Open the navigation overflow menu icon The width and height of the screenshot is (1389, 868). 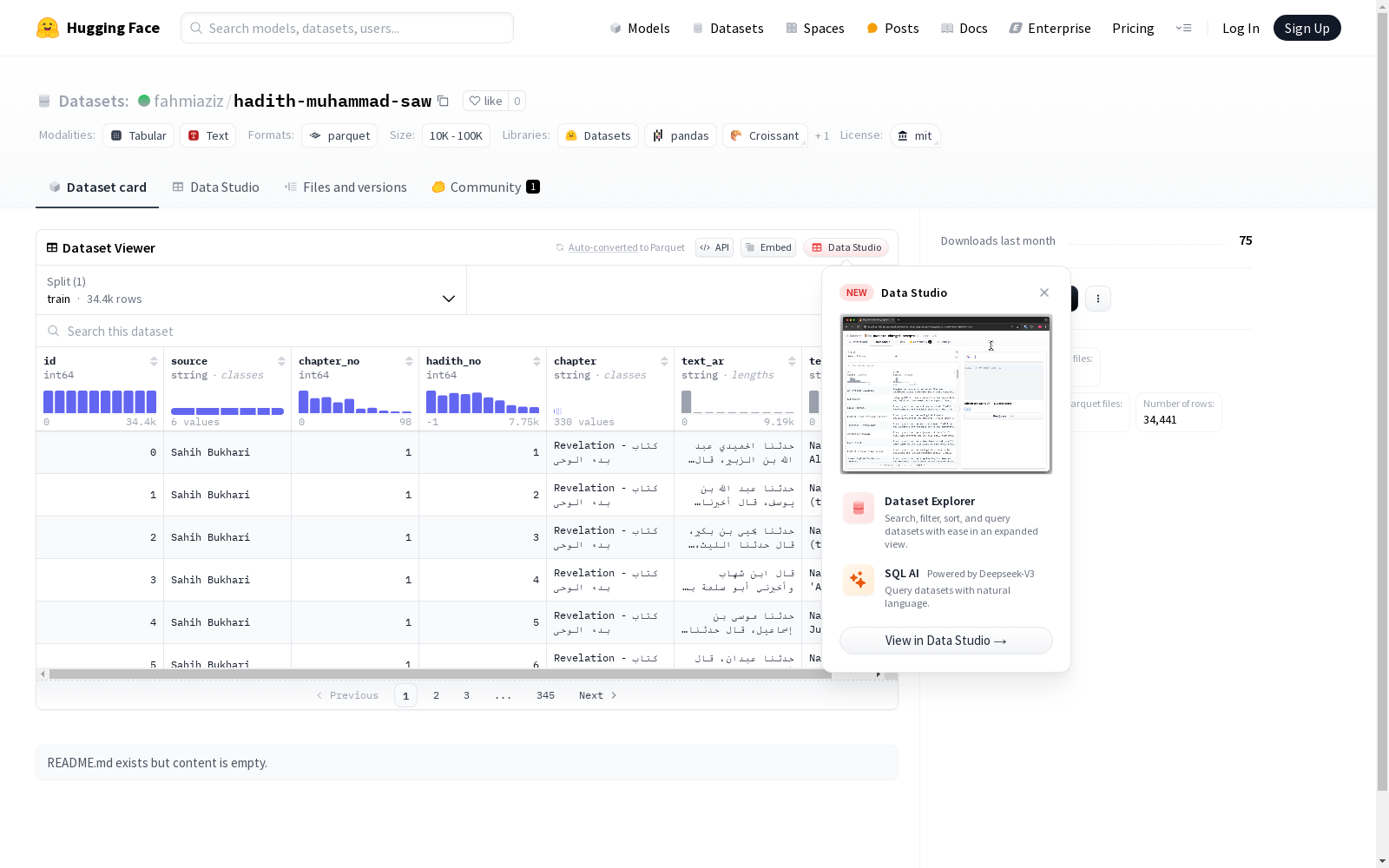(1183, 28)
